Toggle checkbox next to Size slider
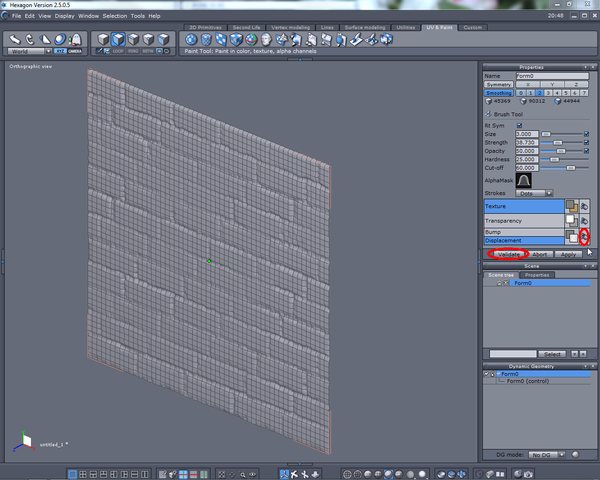This screenshot has height=480, width=600. 586,134
